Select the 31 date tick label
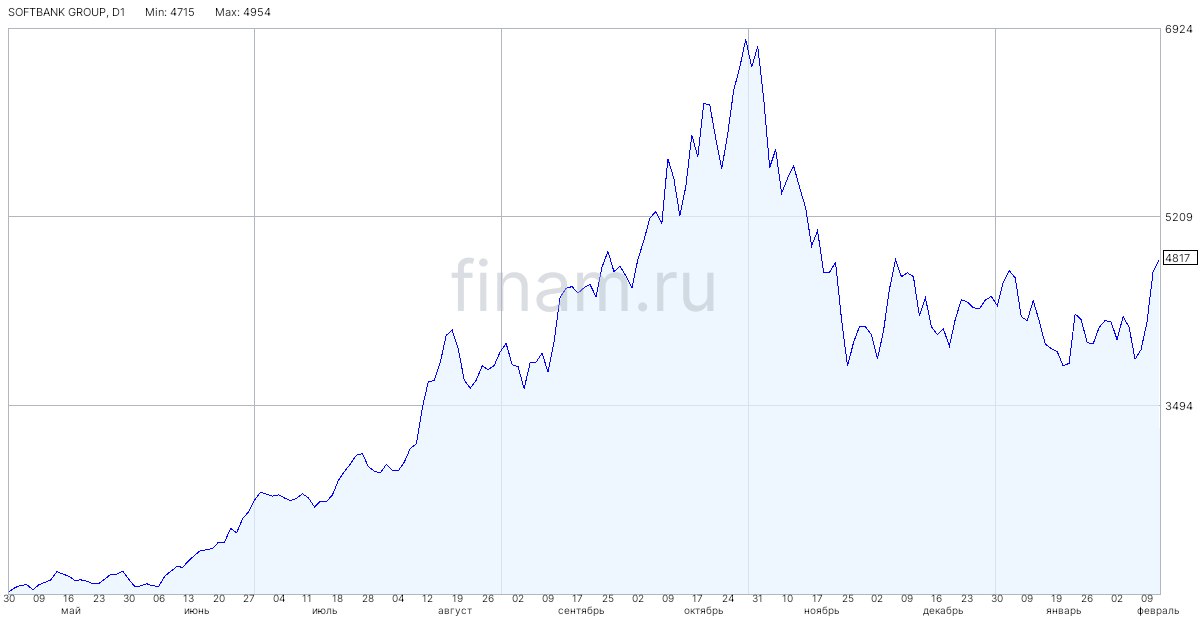1200x630 pixels. click(x=757, y=599)
